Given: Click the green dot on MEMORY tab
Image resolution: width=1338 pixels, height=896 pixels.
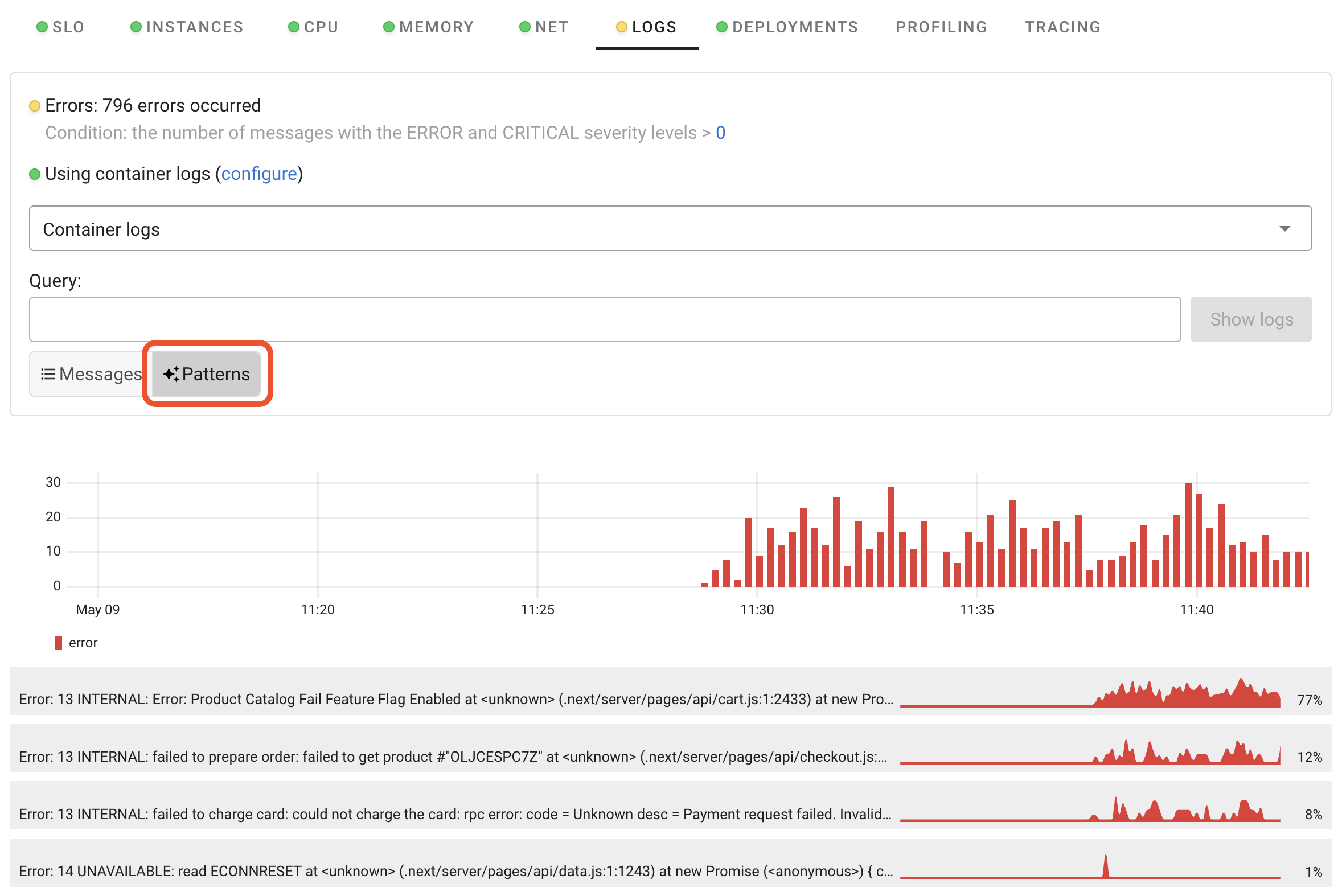Looking at the screenshot, I should pos(389,27).
